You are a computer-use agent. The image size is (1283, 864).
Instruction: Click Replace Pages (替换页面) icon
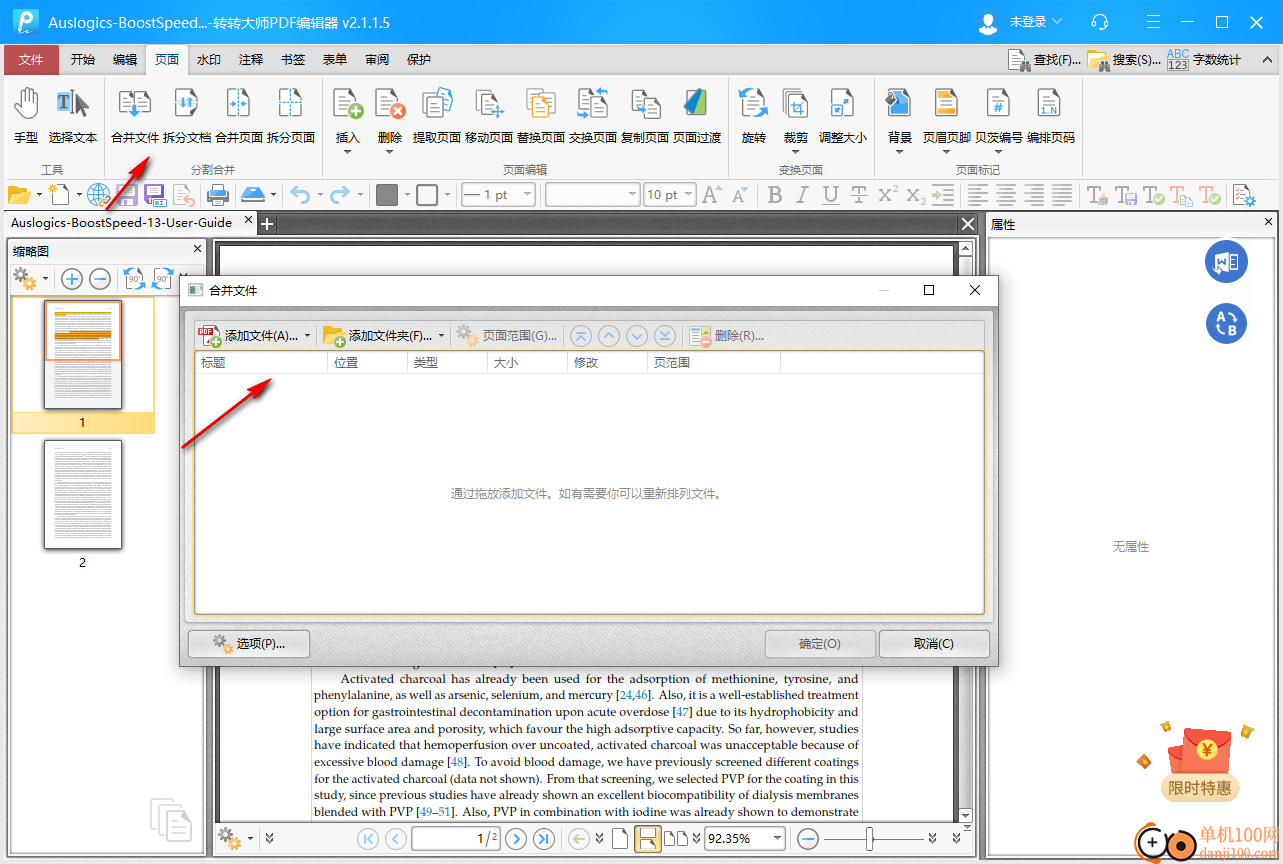[541, 115]
